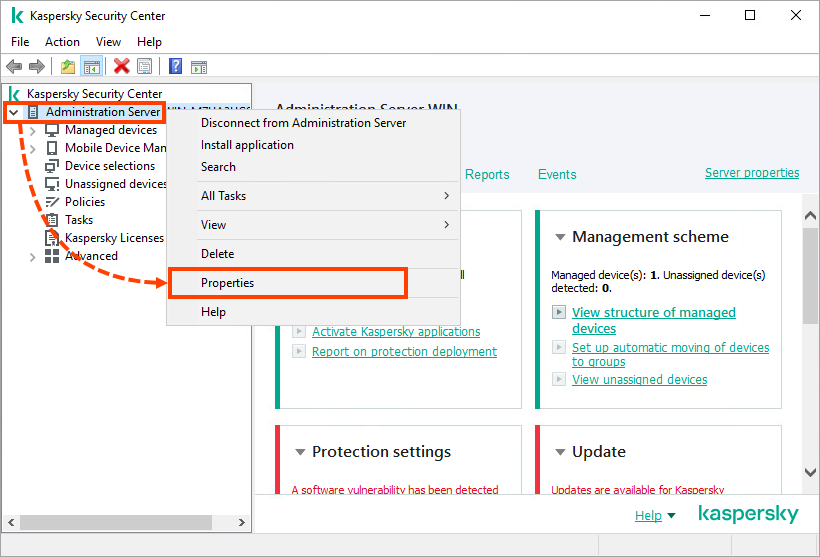
Task: Open the Action menu in menu bar
Action: pos(62,42)
